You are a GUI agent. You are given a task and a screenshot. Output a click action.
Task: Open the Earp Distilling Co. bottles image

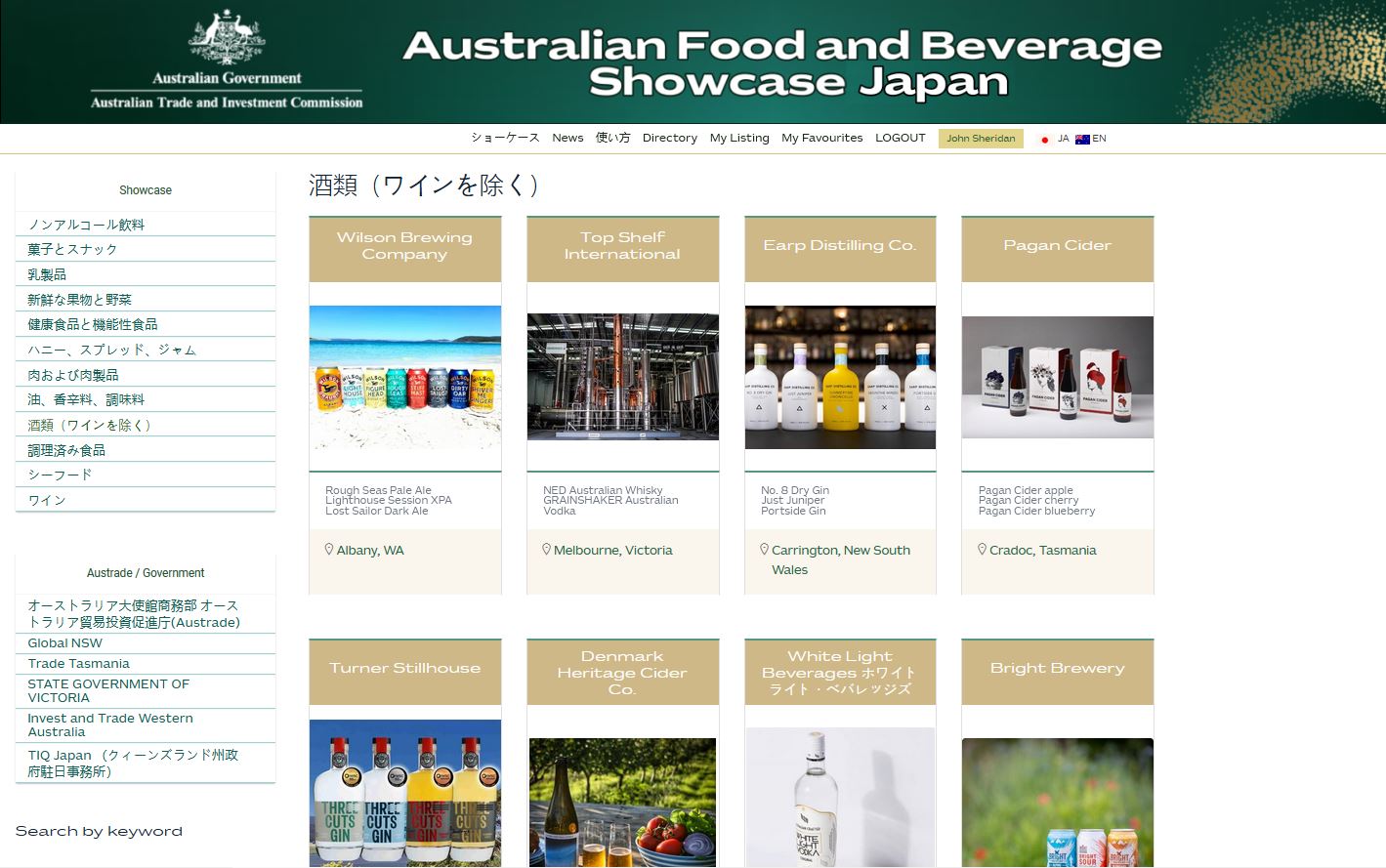tap(840, 377)
